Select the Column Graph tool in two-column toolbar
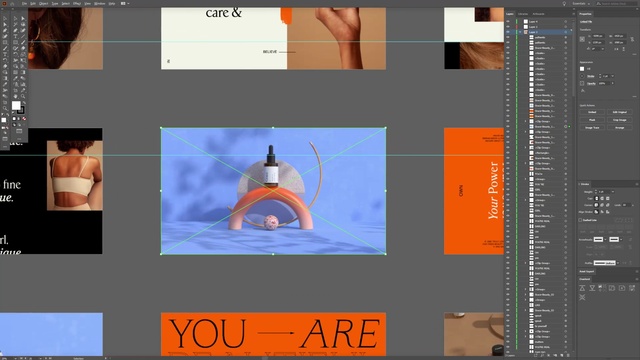640x360 pixels. tap(23, 84)
